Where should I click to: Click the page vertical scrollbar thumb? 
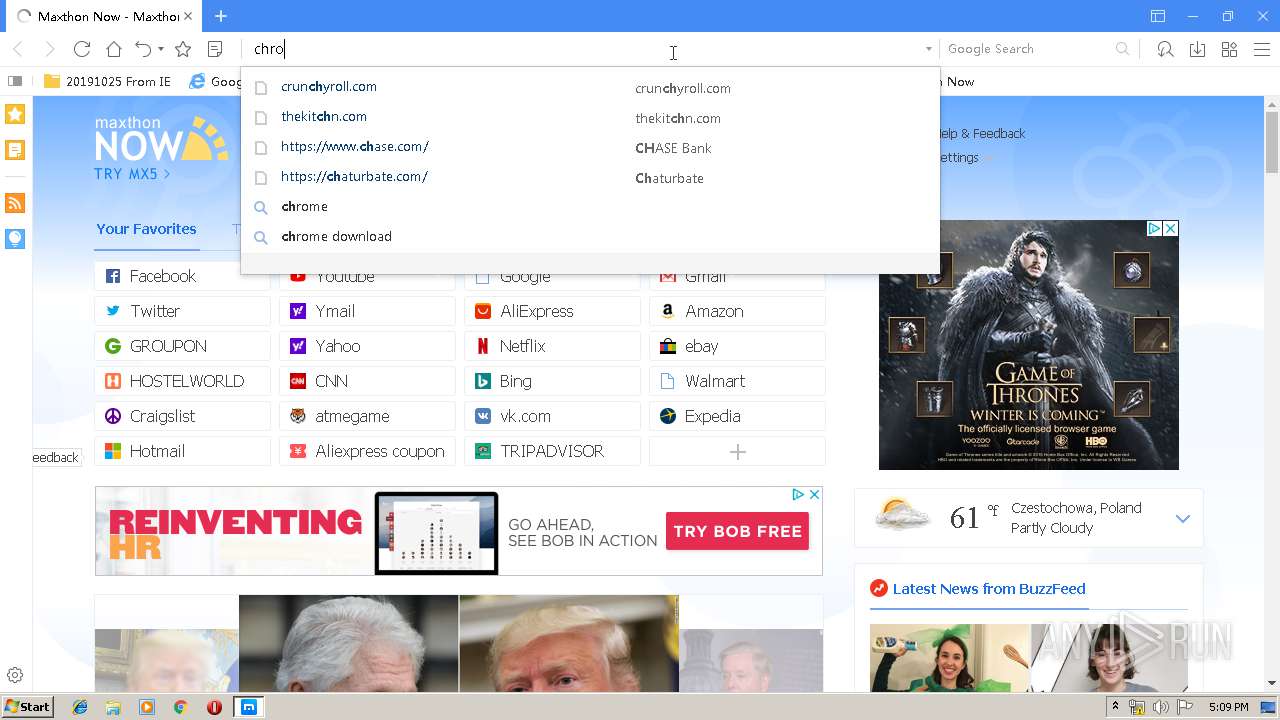(1272, 141)
